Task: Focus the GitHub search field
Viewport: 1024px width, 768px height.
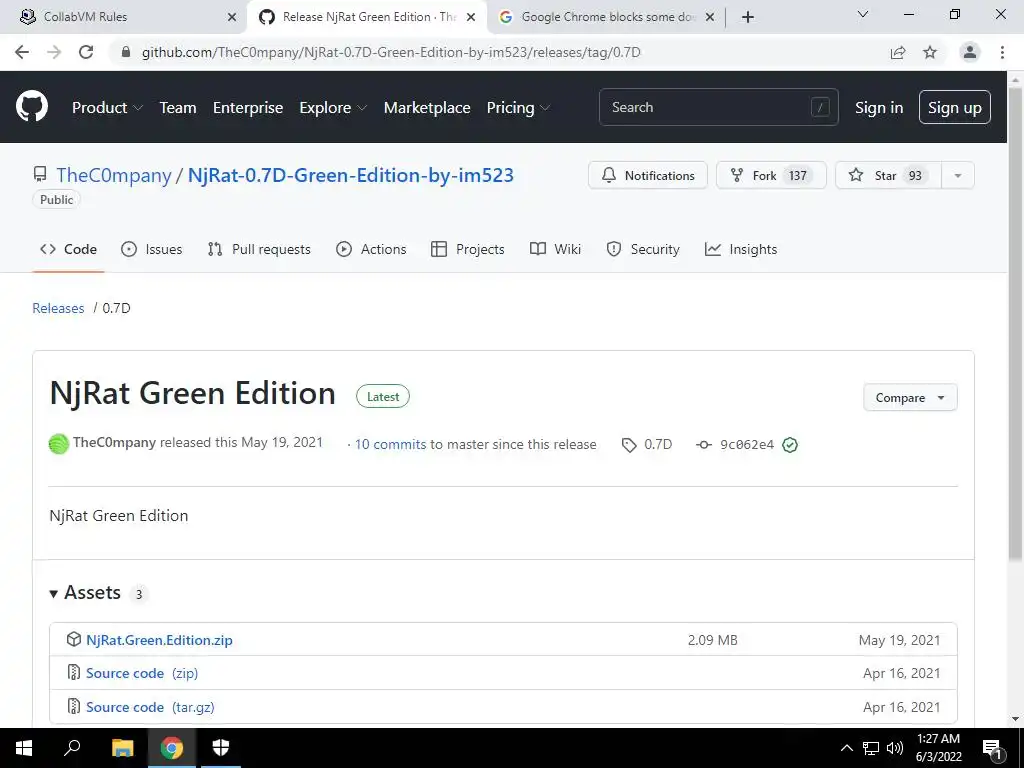Action: pyautogui.click(x=718, y=107)
